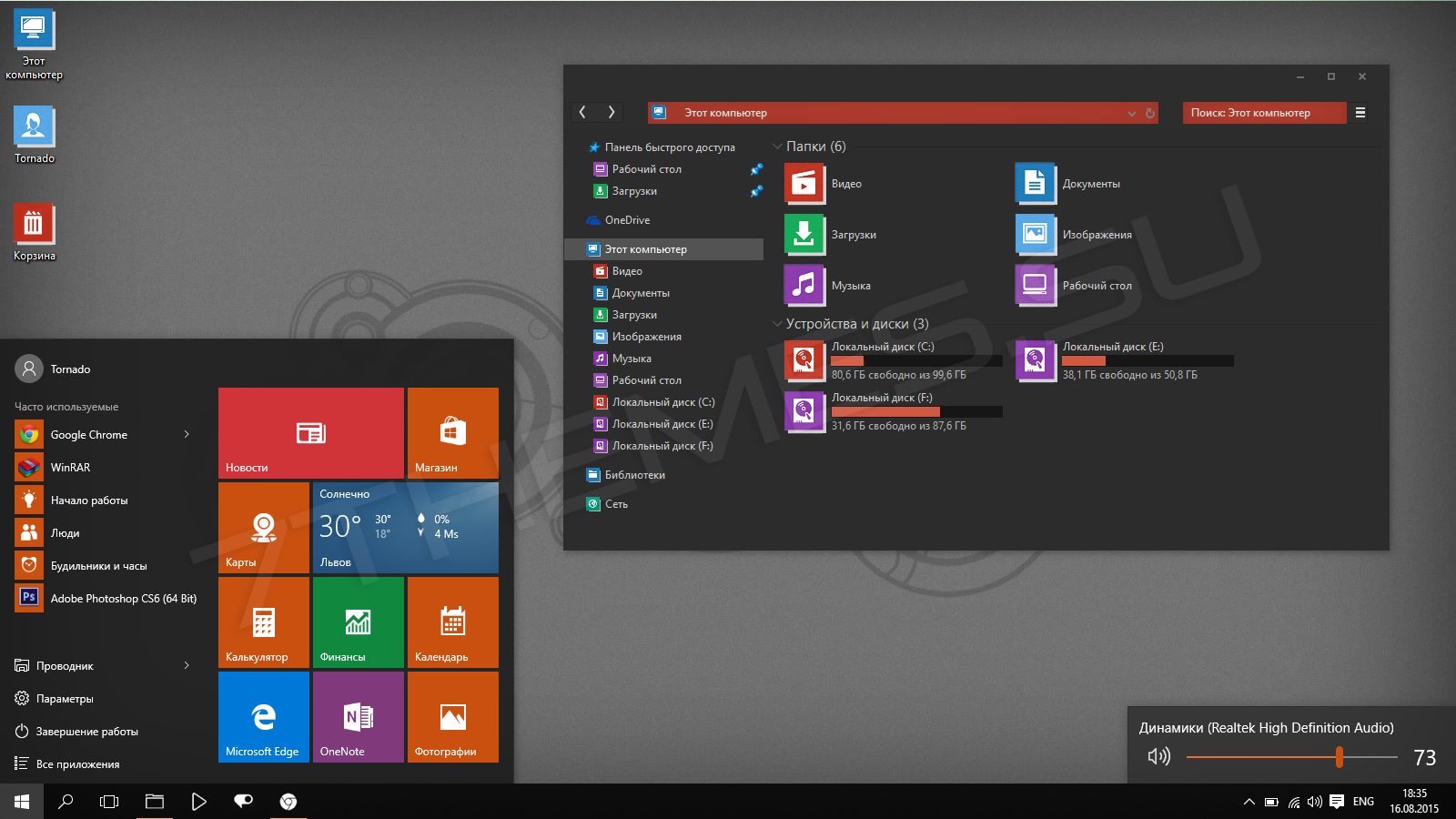
Task: Open the Рабочий стол folder in Папки
Action: tap(1036, 286)
